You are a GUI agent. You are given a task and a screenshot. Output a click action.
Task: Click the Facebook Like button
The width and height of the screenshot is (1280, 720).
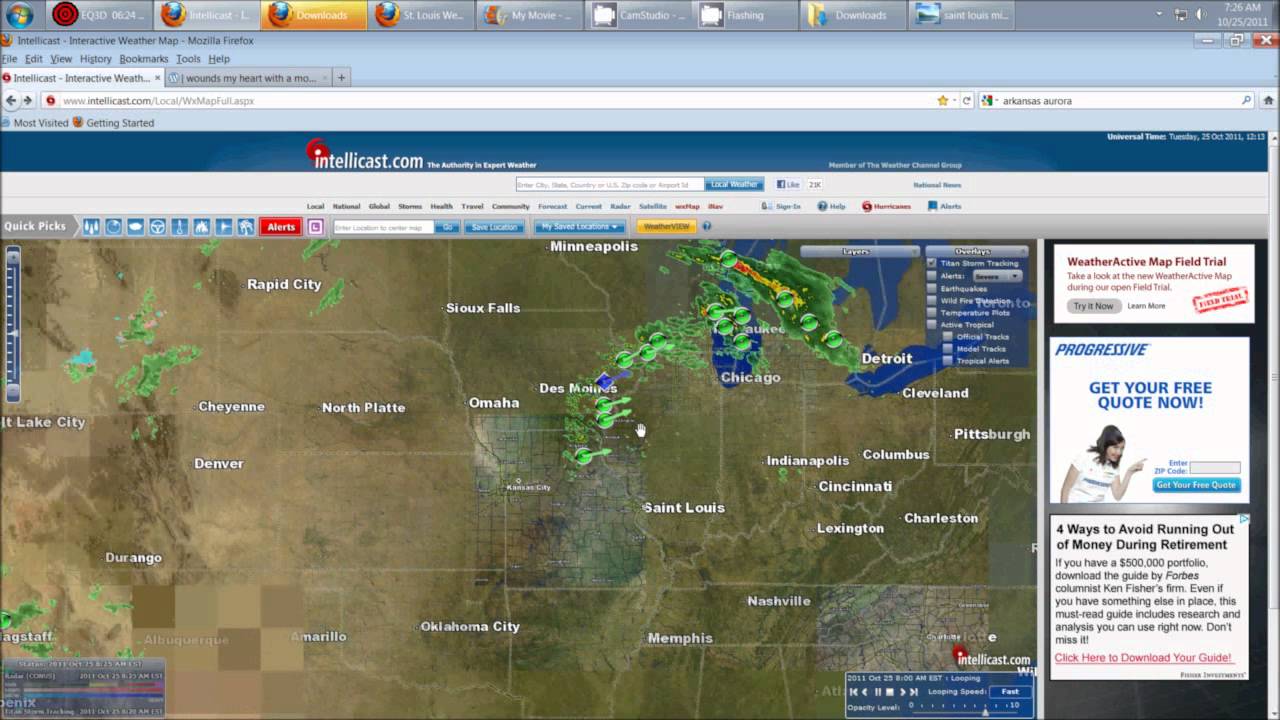(788, 184)
